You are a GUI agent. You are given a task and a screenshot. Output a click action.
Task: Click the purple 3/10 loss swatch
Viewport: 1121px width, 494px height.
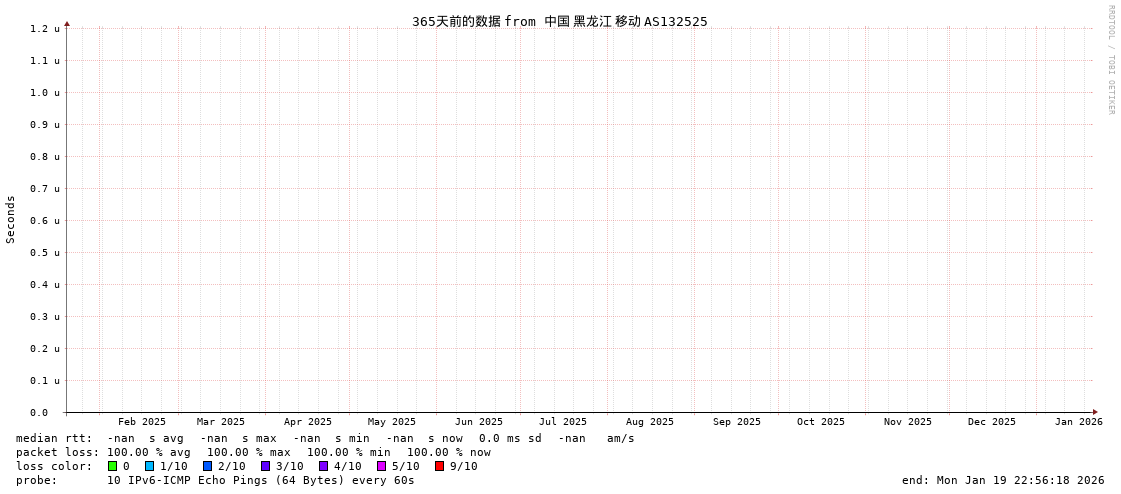point(265,466)
